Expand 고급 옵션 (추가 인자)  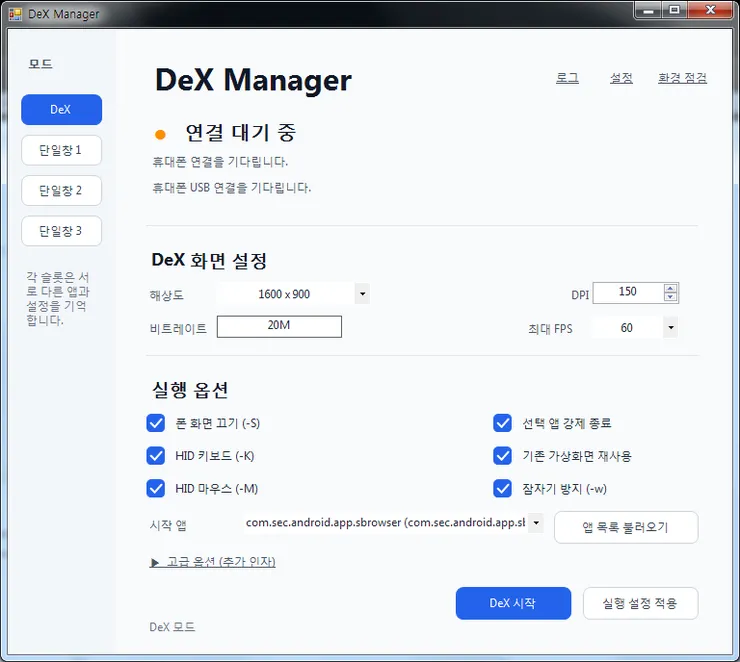pos(212,562)
